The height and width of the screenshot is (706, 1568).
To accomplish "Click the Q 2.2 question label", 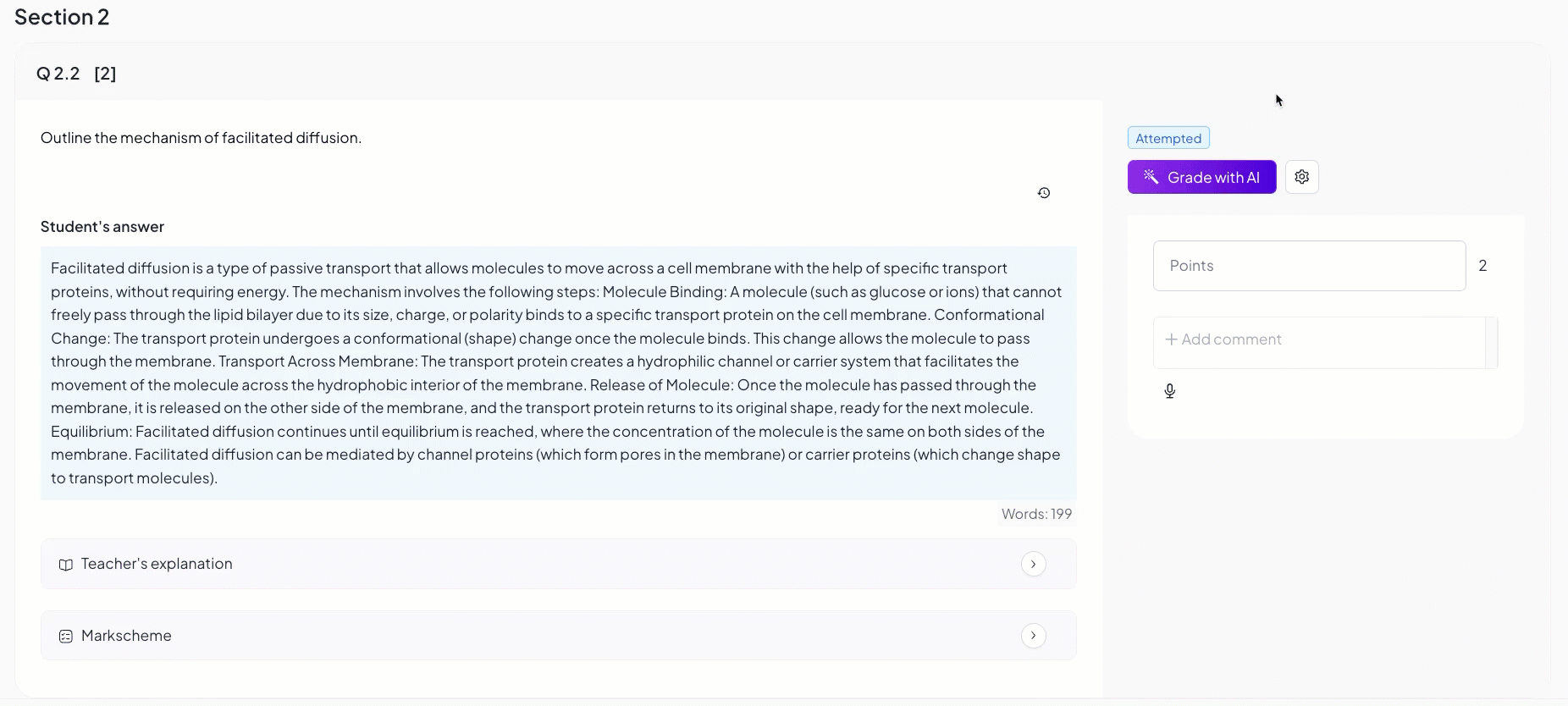I will pos(58,74).
